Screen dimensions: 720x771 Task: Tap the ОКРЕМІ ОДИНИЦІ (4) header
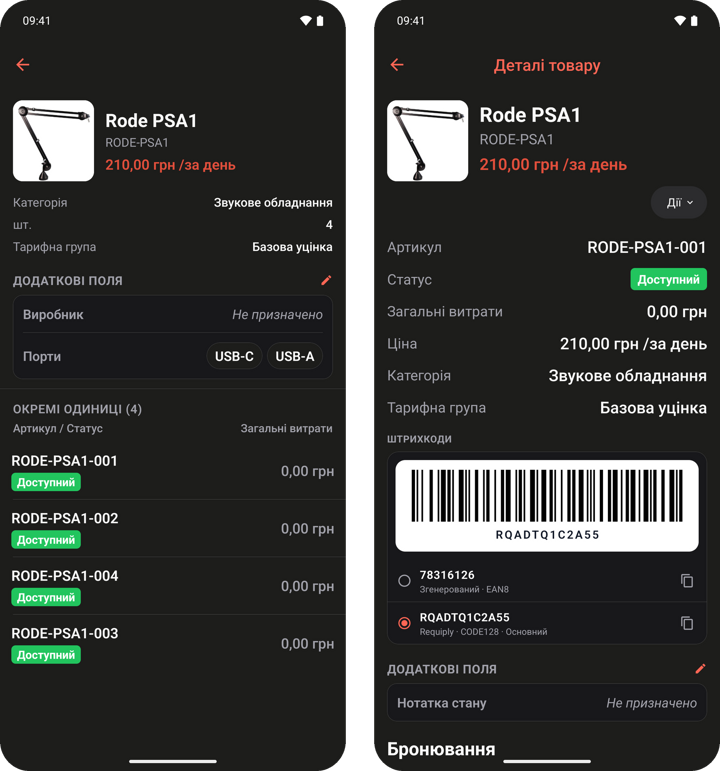click(x=77, y=409)
